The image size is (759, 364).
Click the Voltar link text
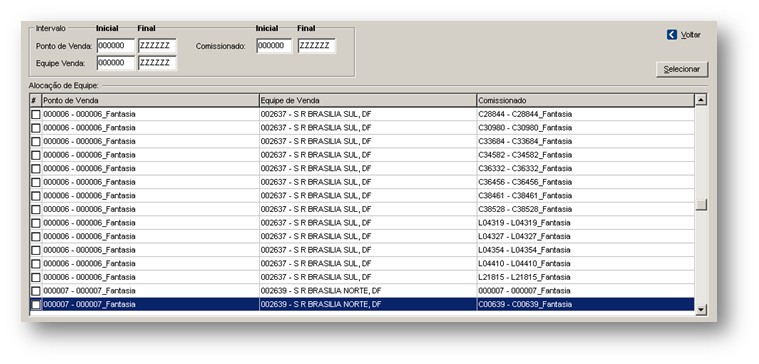[691, 35]
